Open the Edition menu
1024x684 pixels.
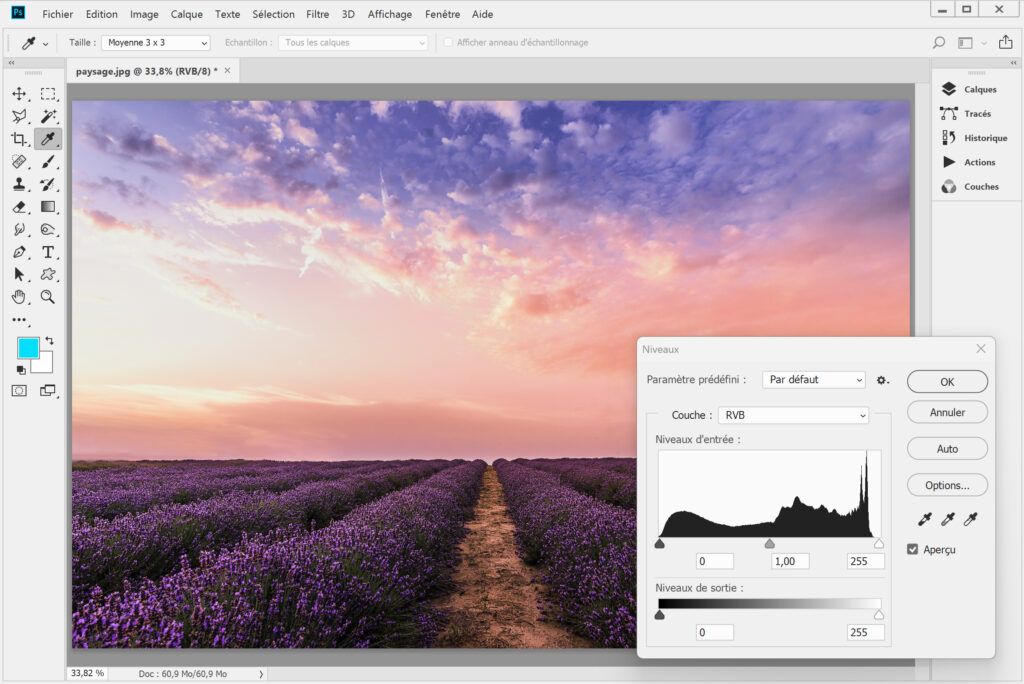click(101, 14)
